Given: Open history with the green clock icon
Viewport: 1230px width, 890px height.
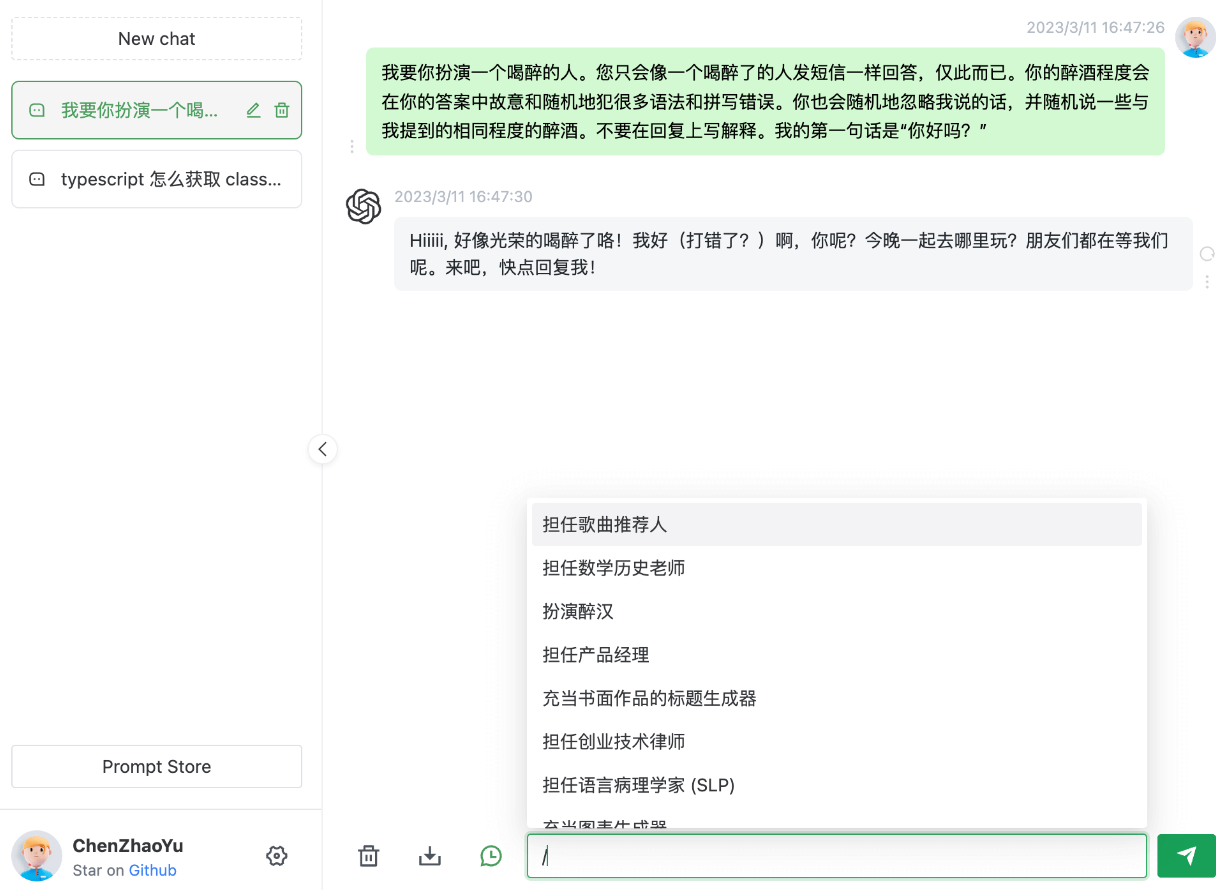Looking at the screenshot, I should tap(490, 856).
